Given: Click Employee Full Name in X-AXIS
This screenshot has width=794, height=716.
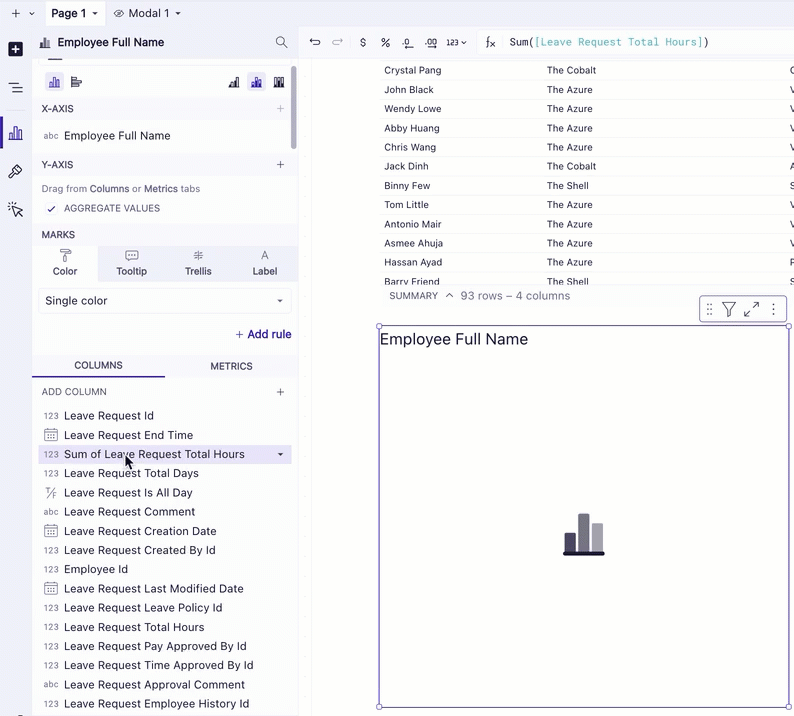Looking at the screenshot, I should (117, 136).
